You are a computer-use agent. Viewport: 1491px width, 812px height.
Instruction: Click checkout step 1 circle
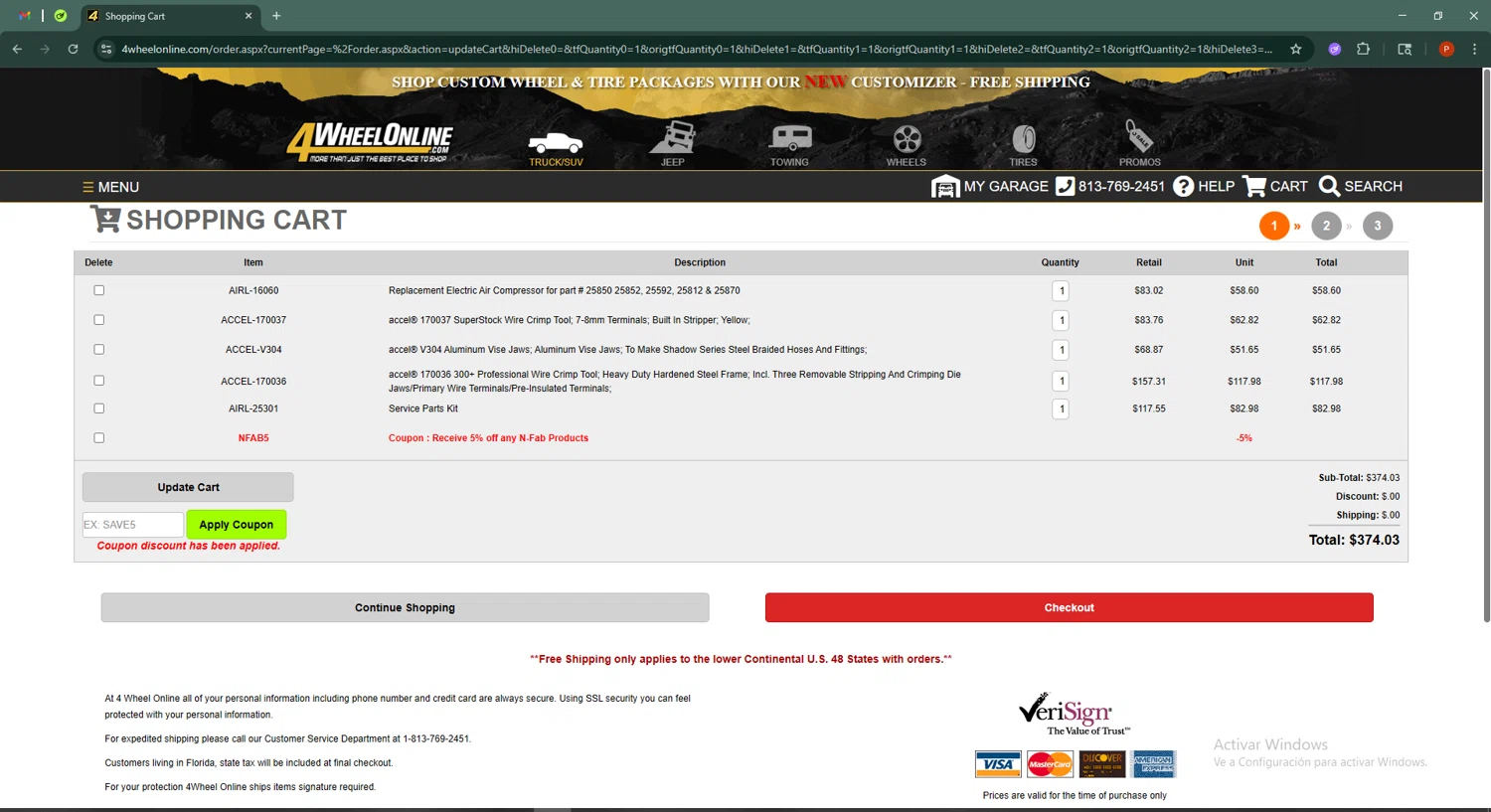(x=1273, y=226)
